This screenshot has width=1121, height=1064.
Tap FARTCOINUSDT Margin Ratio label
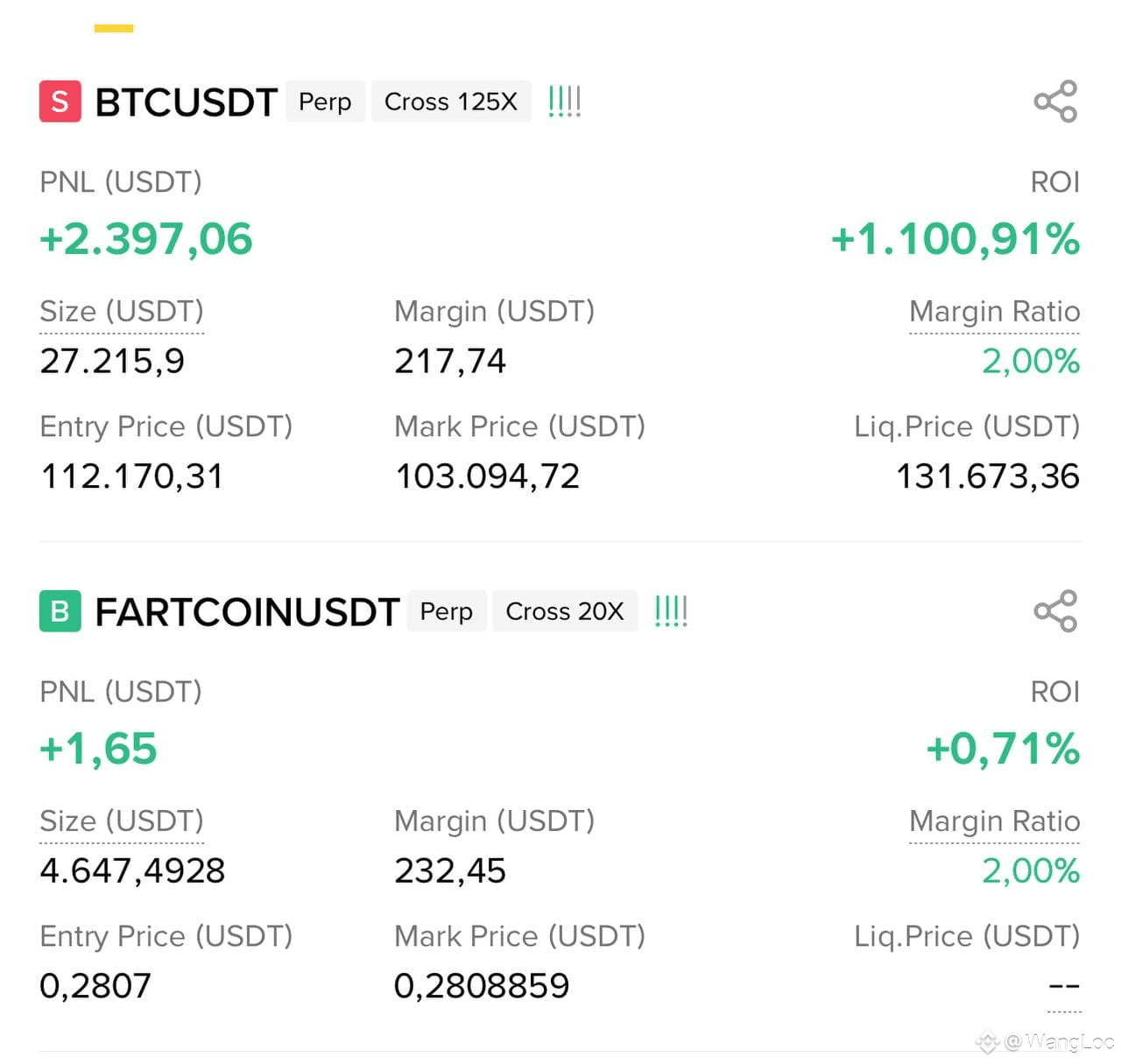pyautogui.click(x=994, y=821)
